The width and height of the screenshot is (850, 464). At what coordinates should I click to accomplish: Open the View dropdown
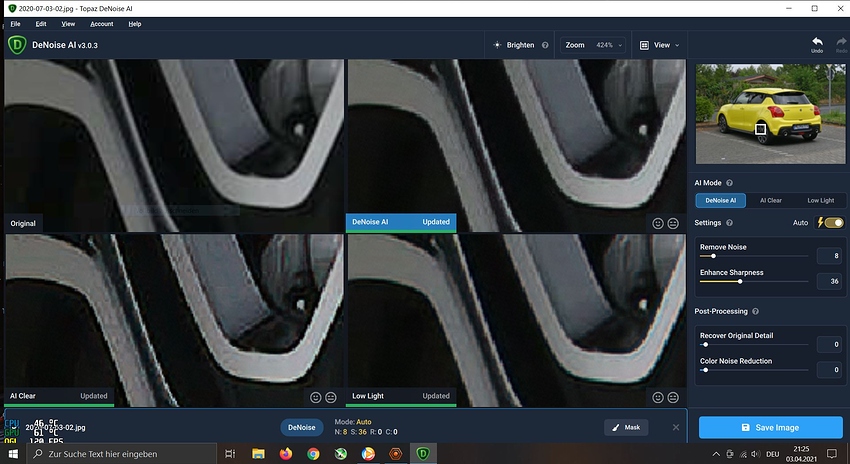point(660,45)
